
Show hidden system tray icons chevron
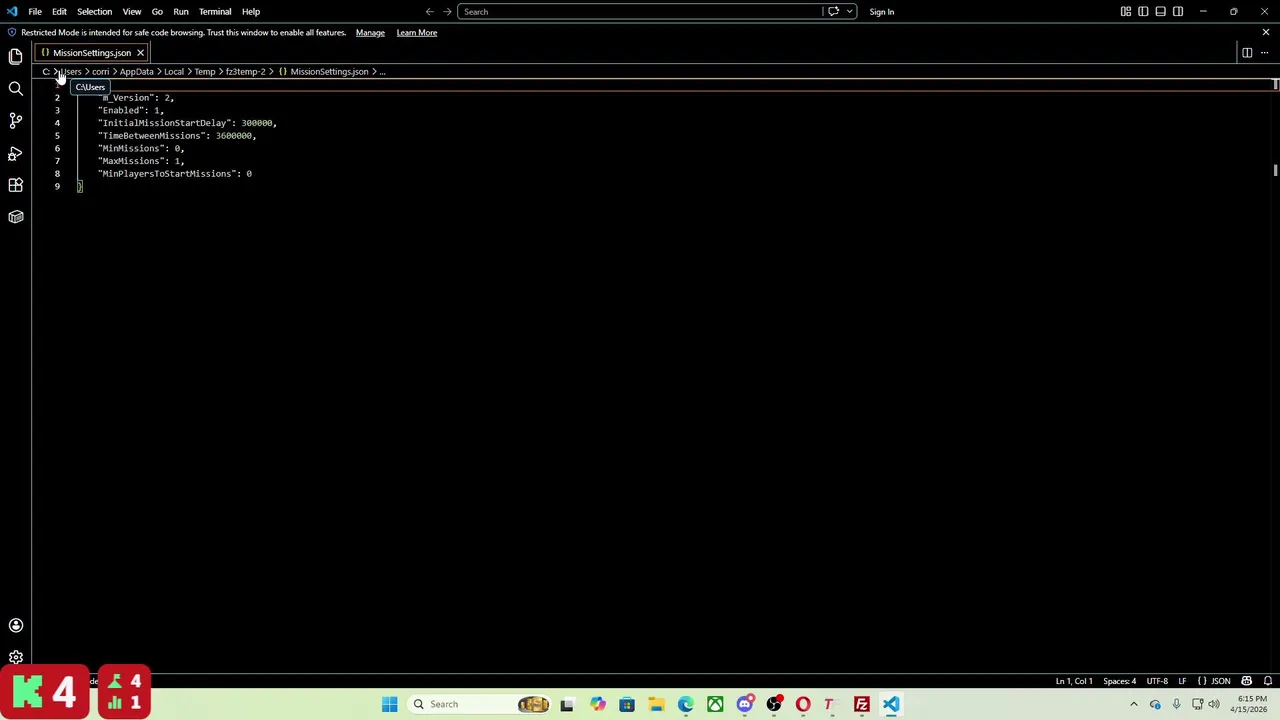pos(1133,704)
